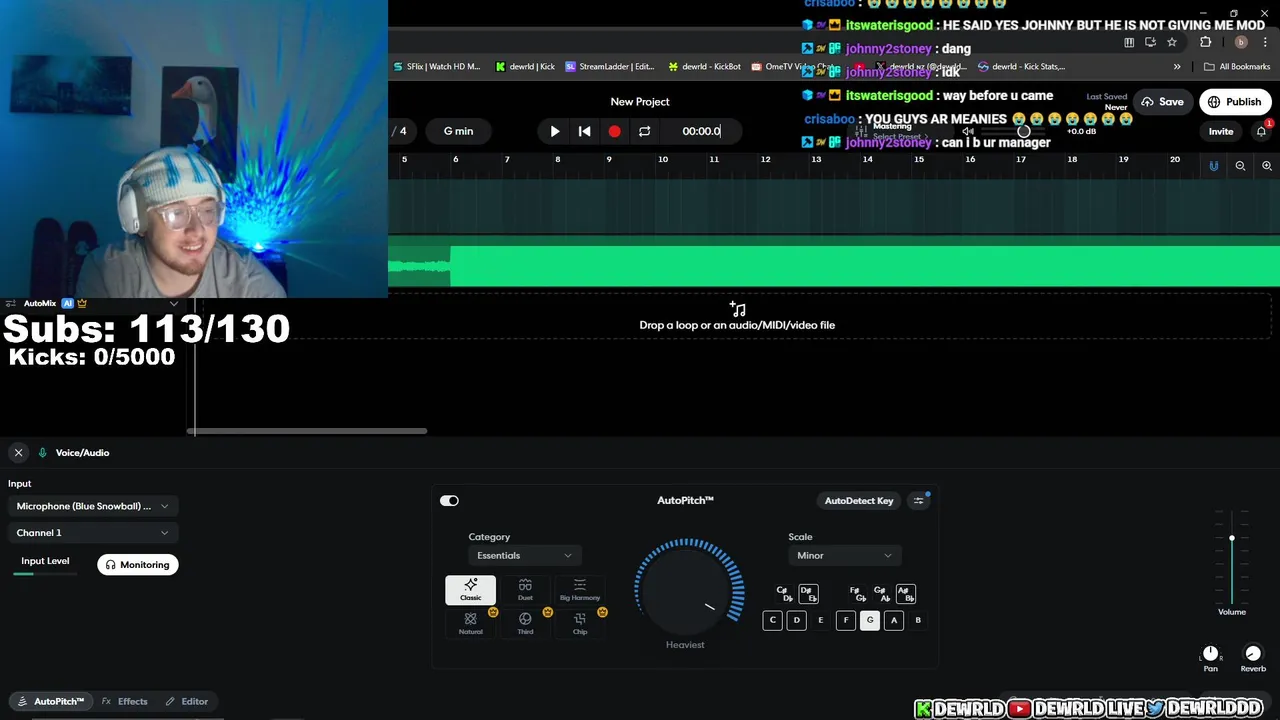1280x720 pixels.
Task: Open the StreamLadder bookmark
Action: (x=610, y=67)
